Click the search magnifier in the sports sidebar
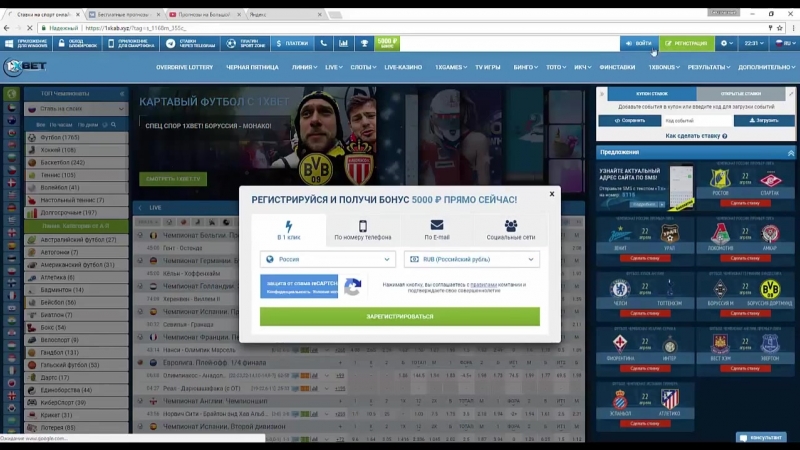 click(x=113, y=124)
